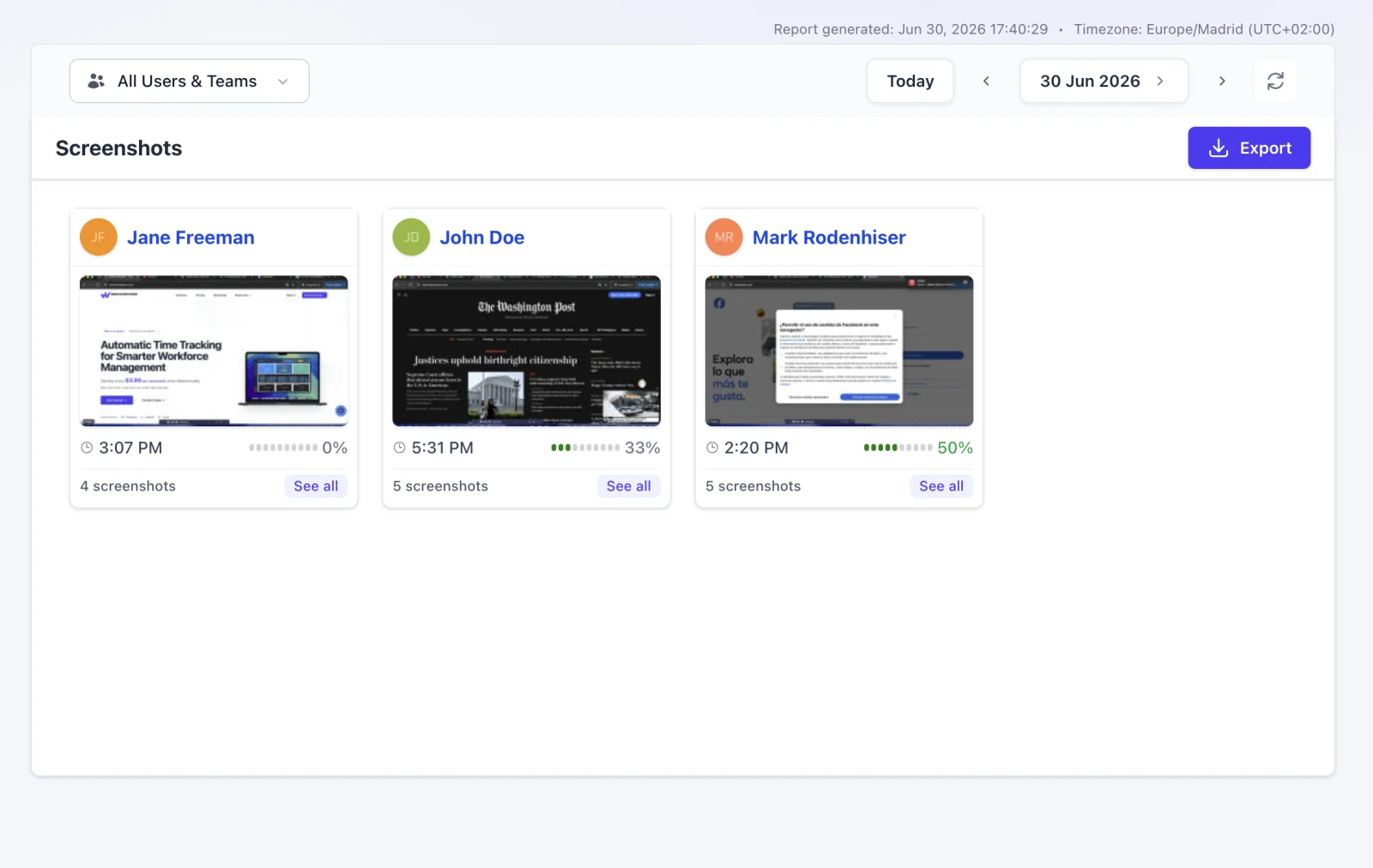Image resolution: width=1373 pixels, height=868 pixels.
Task: Click chevron inside the date selector
Action: pyautogui.click(x=1160, y=81)
